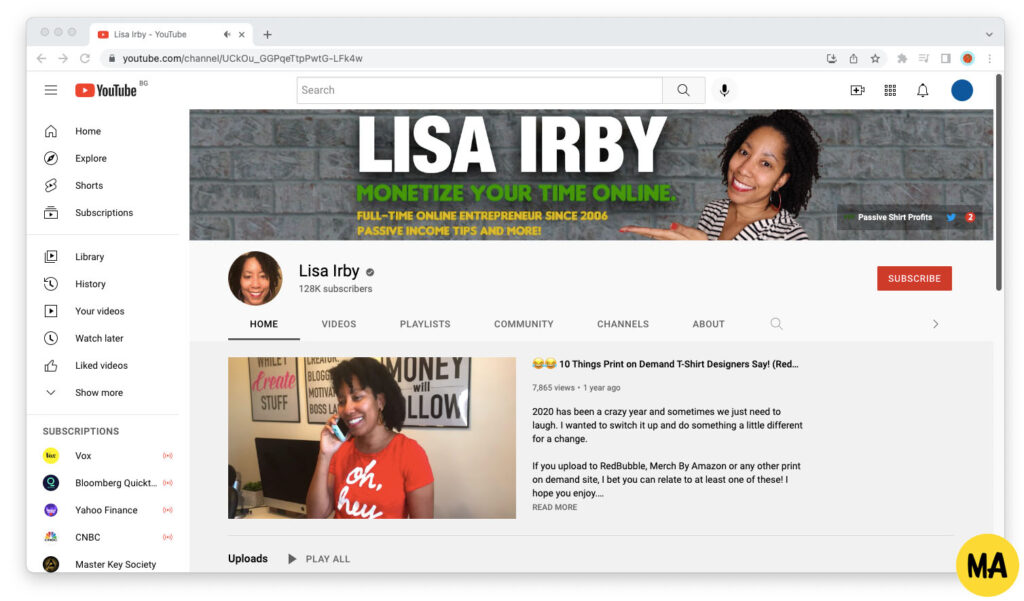The height and width of the screenshot is (601, 1024).
Task: Open the browser media control icon
Action: tap(923, 58)
